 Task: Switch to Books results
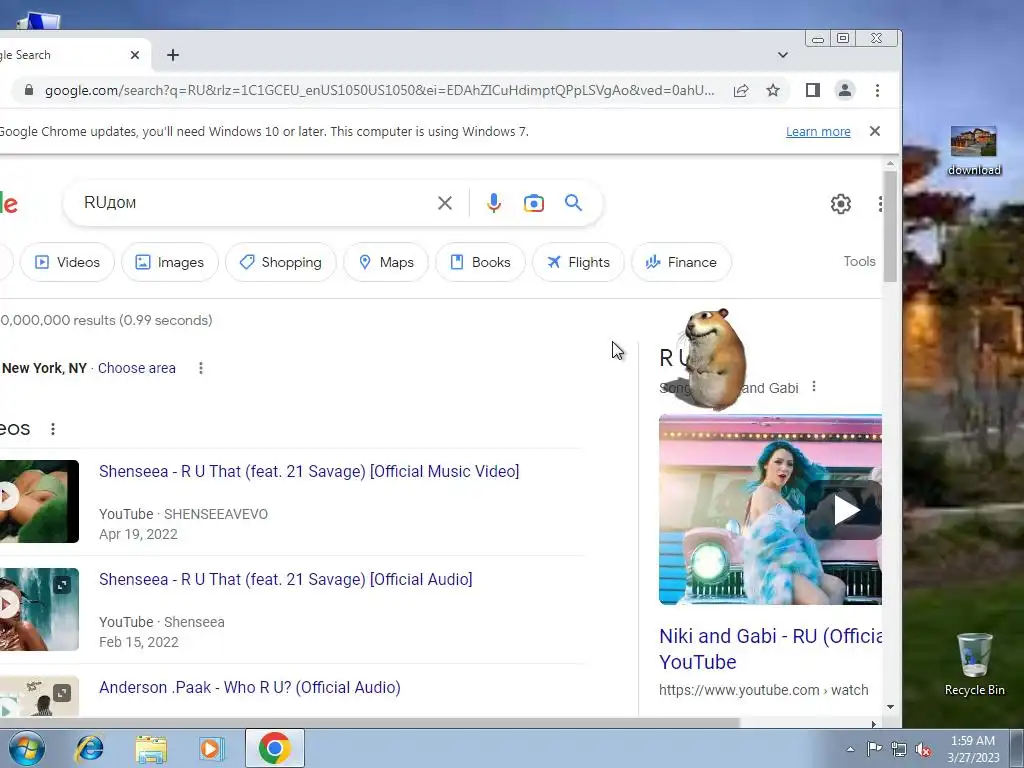[x=480, y=263]
